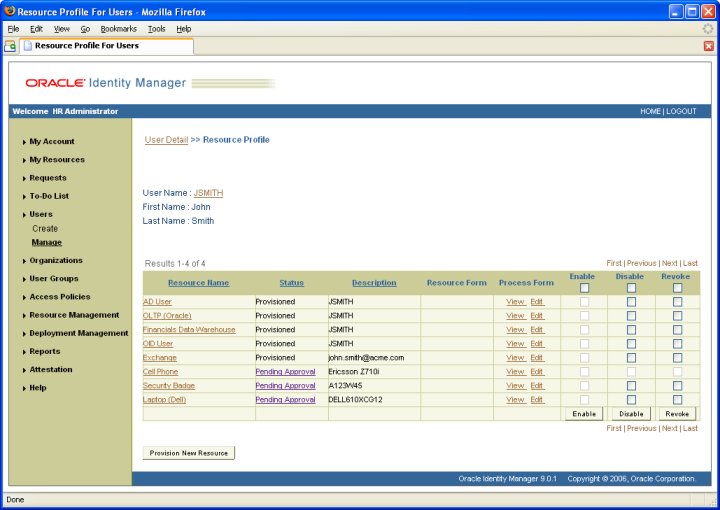The height and width of the screenshot is (510, 720).
Task: Sort by Description column header
Action: 374,283
